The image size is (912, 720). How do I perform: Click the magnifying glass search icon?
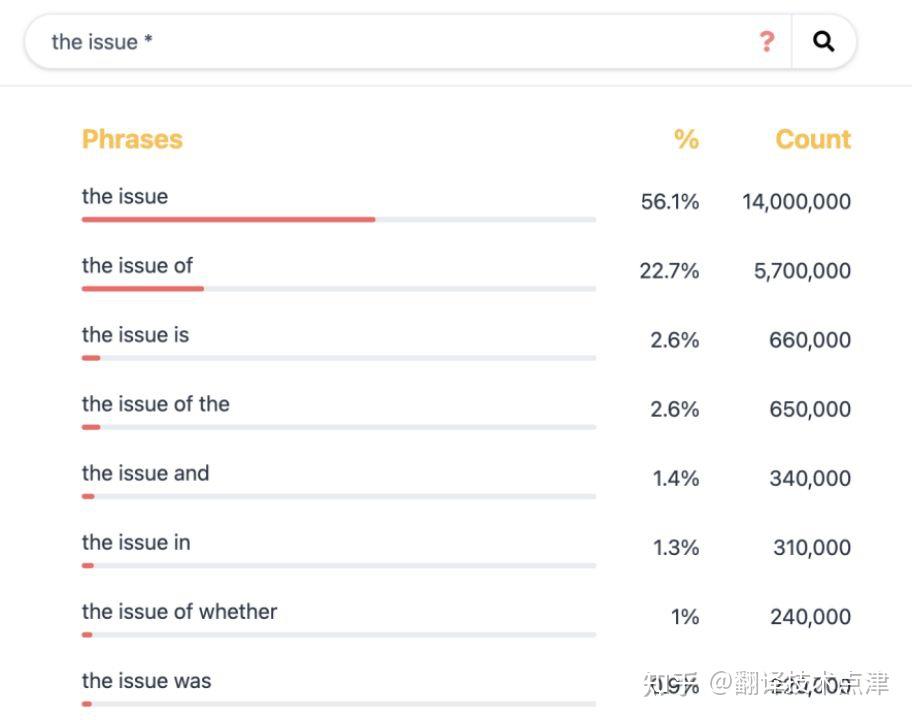click(823, 42)
